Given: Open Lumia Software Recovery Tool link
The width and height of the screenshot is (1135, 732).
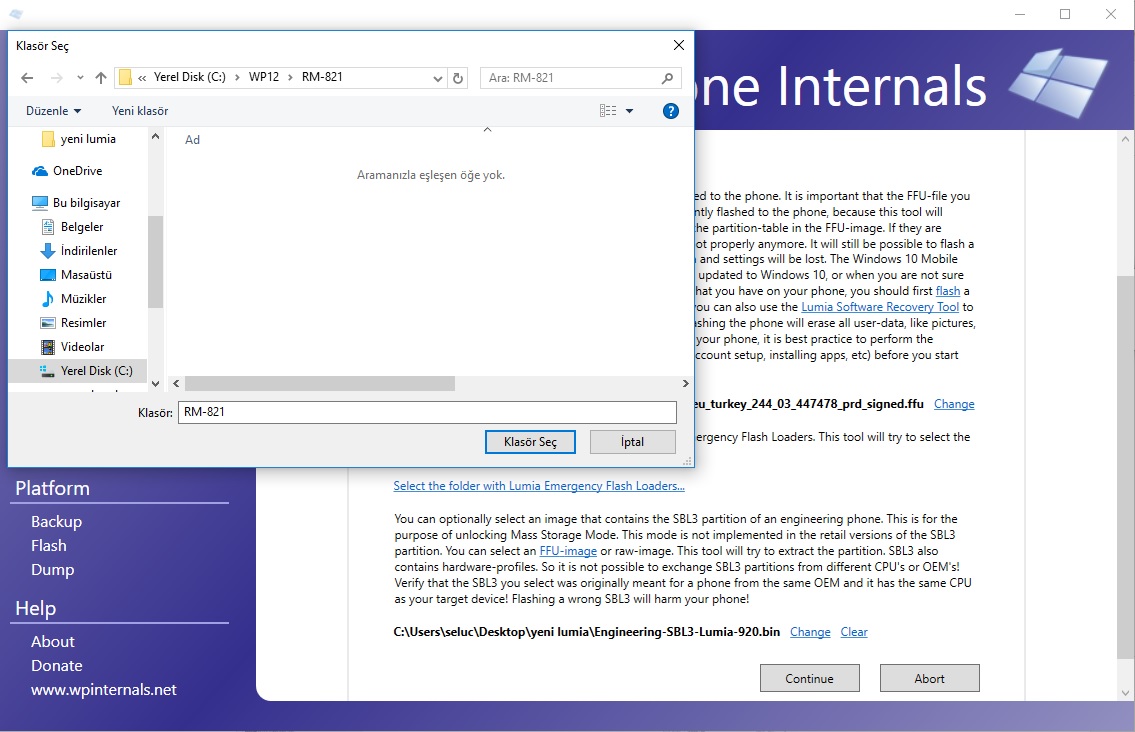Looking at the screenshot, I should 879,307.
